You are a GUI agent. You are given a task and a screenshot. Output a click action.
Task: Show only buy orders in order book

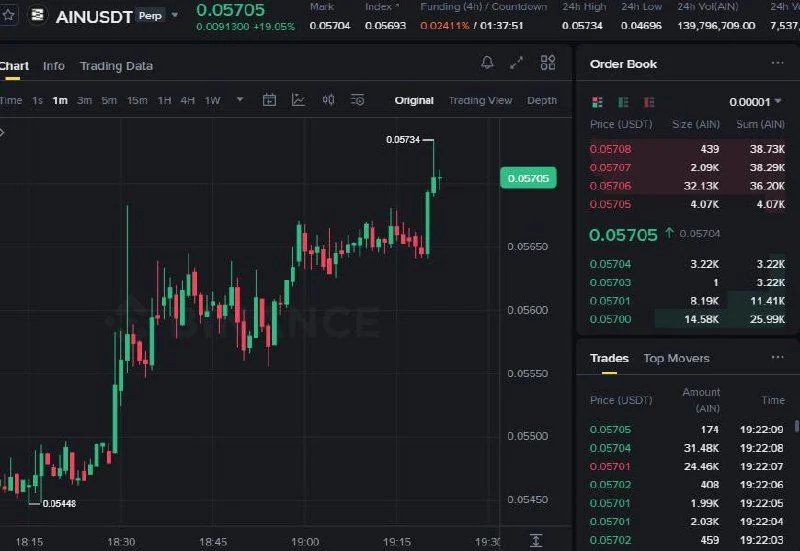(x=623, y=102)
